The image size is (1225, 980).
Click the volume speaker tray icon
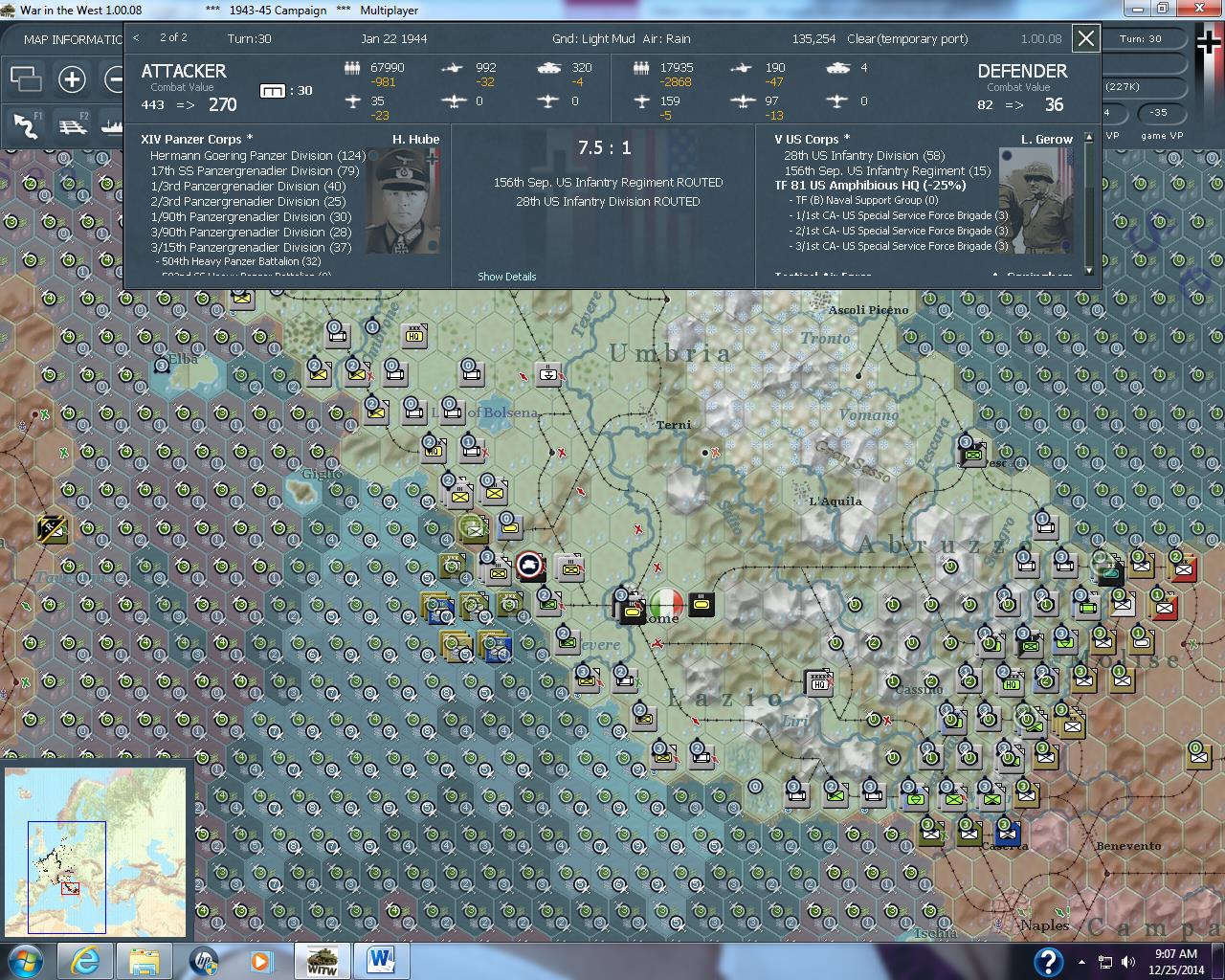point(1127,962)
